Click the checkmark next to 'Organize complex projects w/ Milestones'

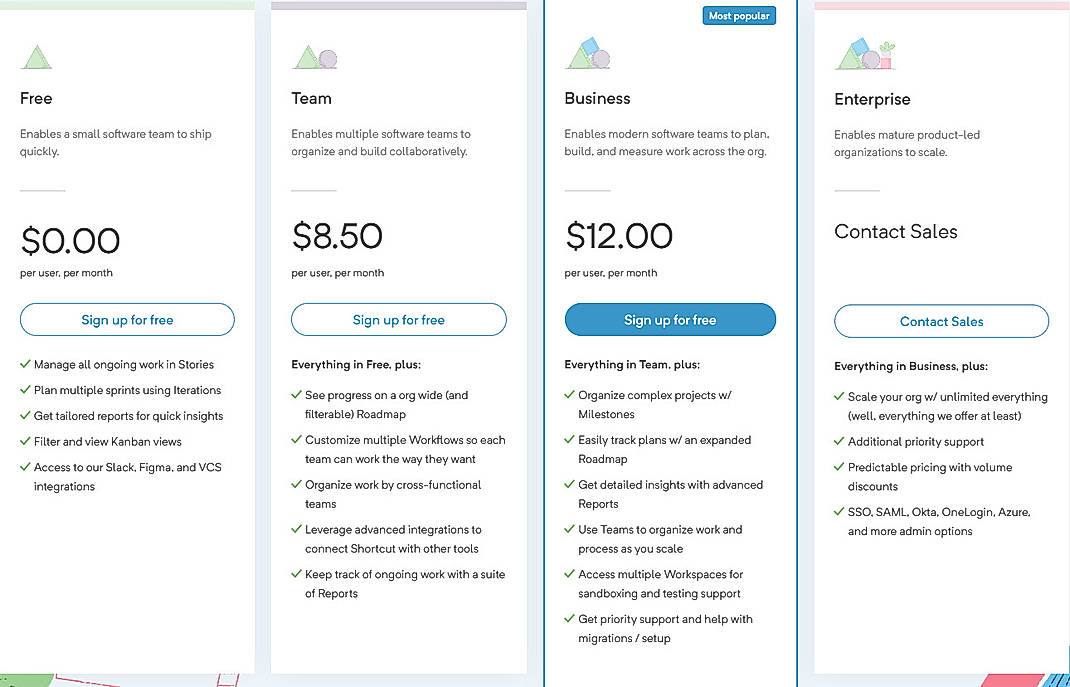coord(567,394)
